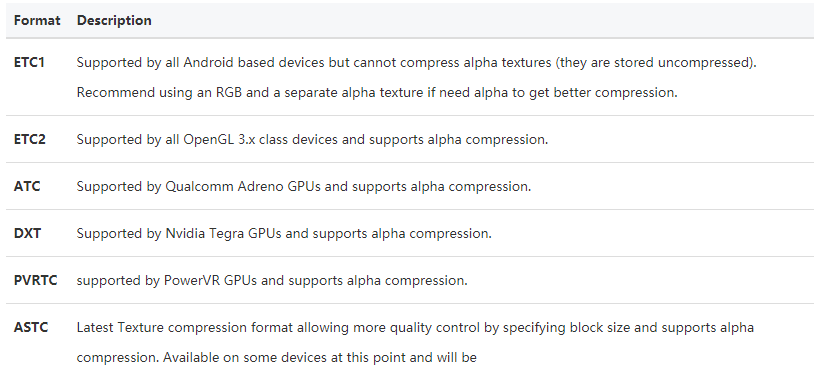Click the 'Recommend using an RGB' text line
This screenshot has width=820, height=379.
[377, 93]
